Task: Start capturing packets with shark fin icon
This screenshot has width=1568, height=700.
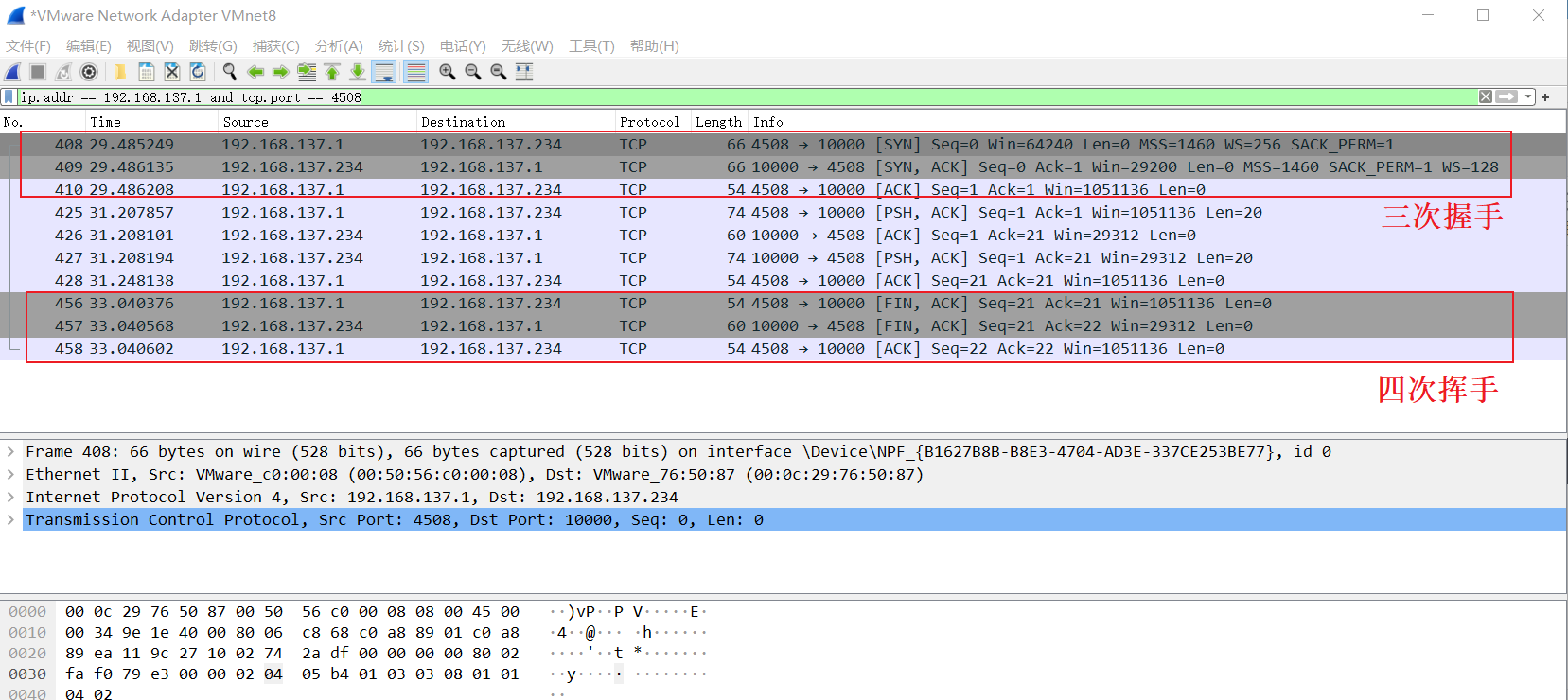Action: (13, 72)
